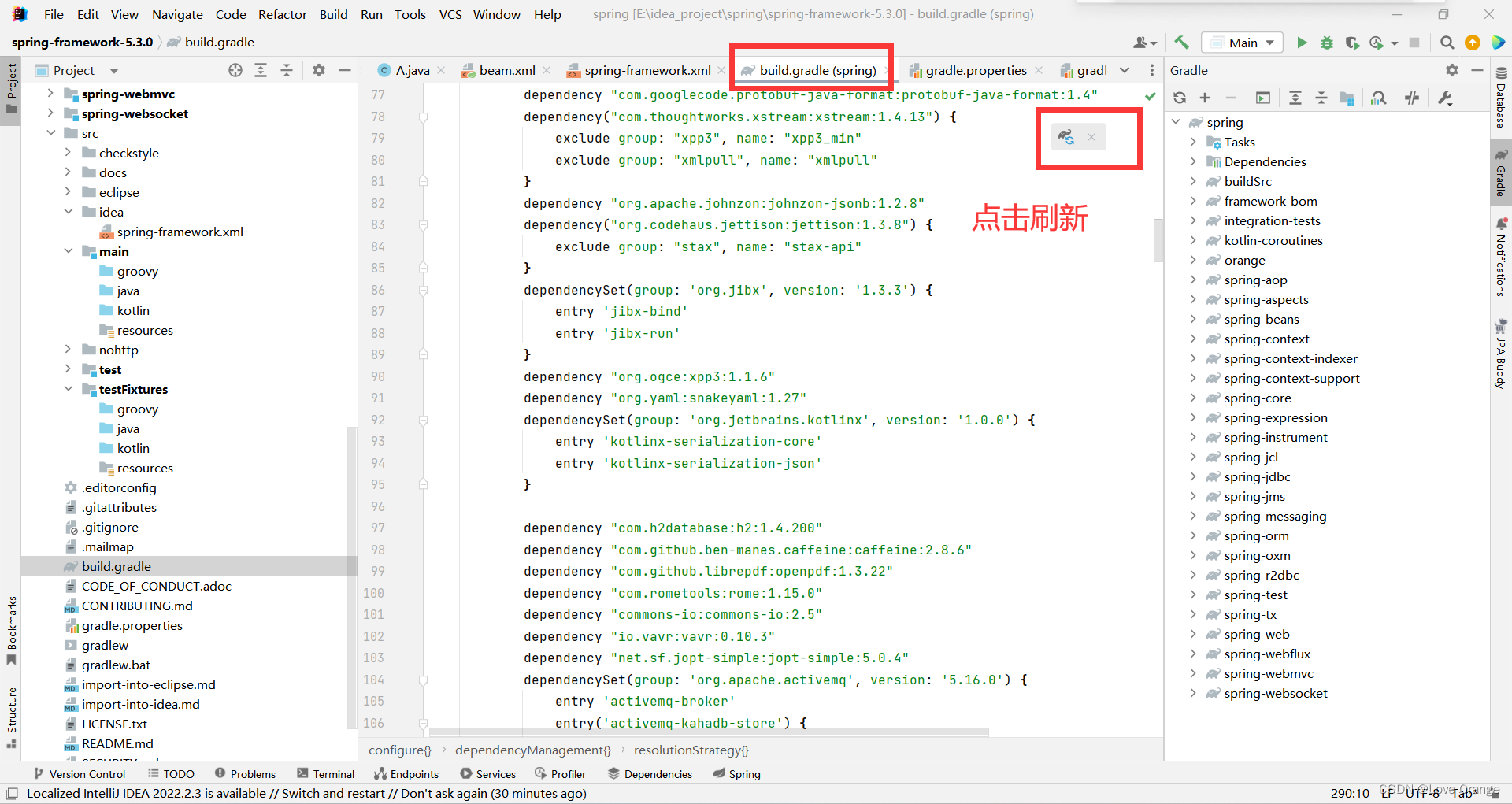Collapse the src folder in Project tree
Screen dimensions: 1512x804
pyautogui.click(x=50, y=133)
